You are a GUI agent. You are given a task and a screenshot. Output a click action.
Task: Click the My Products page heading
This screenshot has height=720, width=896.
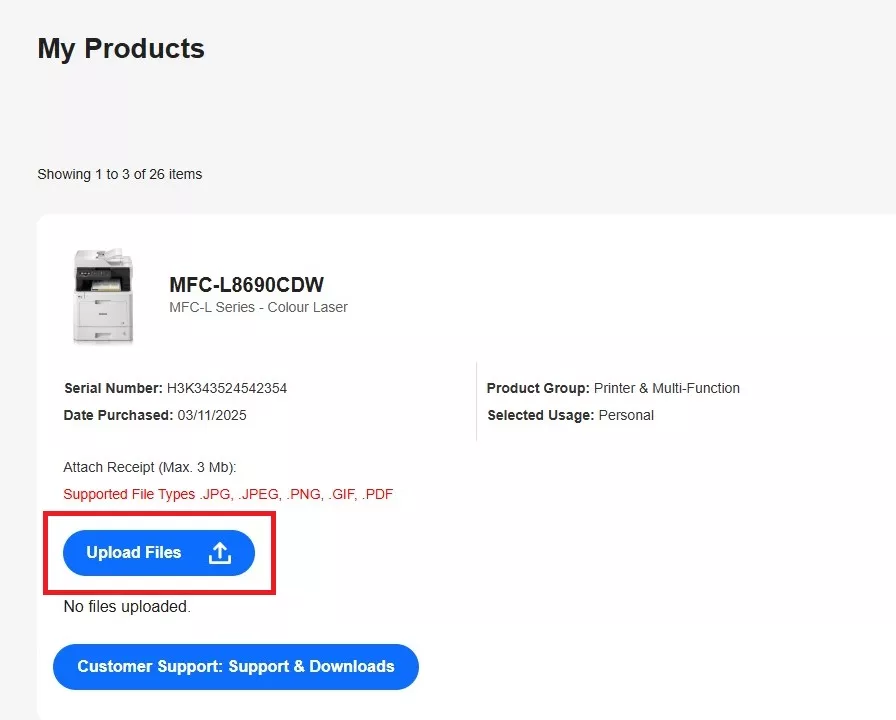pyautogui.click(x=121, y=48)
